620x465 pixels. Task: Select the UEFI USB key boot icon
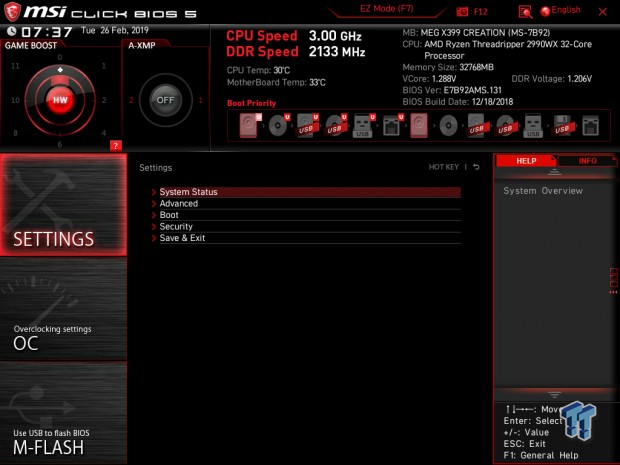pyautogui.click(x=363, y=125)
